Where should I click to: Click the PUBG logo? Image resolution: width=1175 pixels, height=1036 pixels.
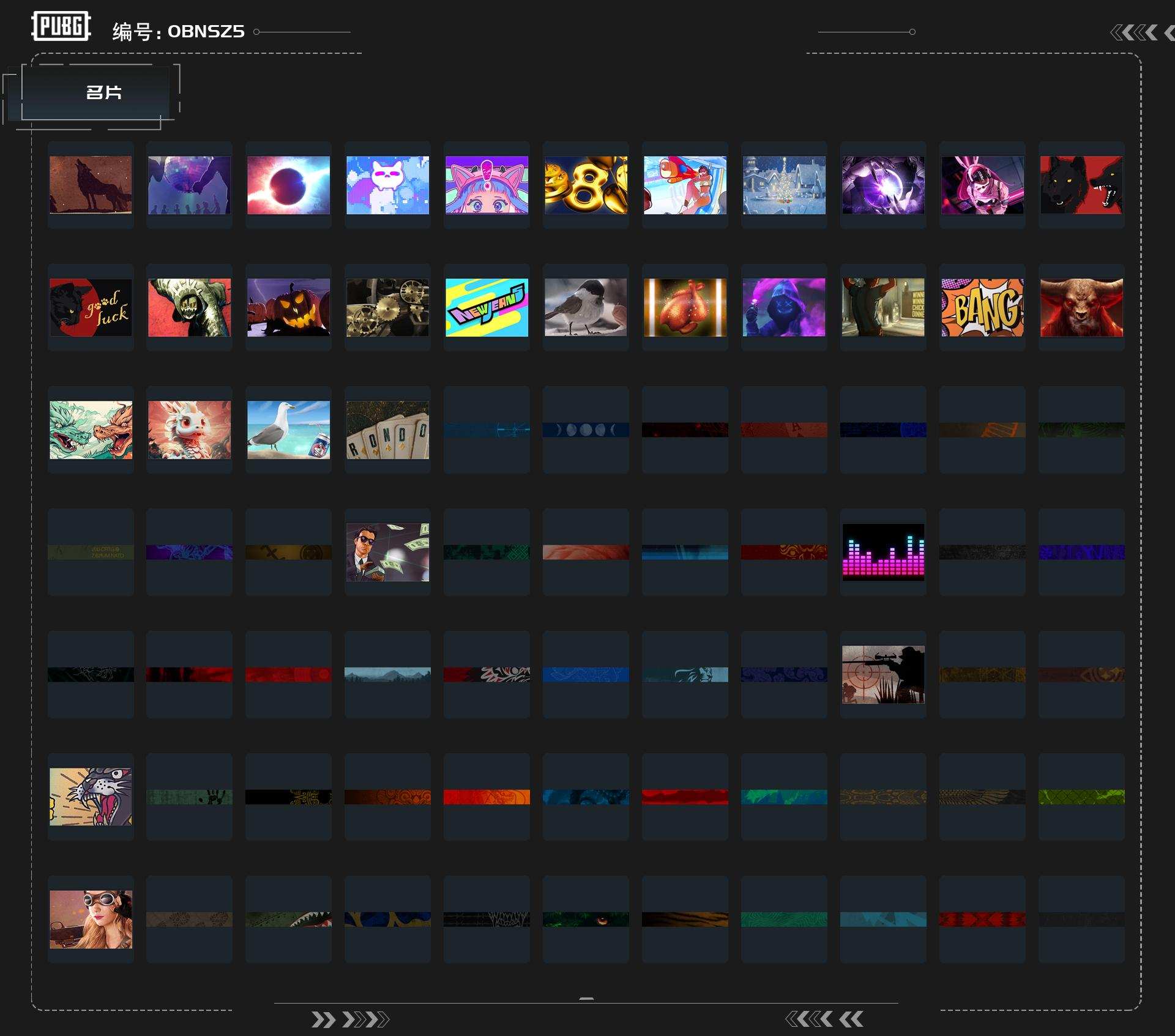(61, 26)
